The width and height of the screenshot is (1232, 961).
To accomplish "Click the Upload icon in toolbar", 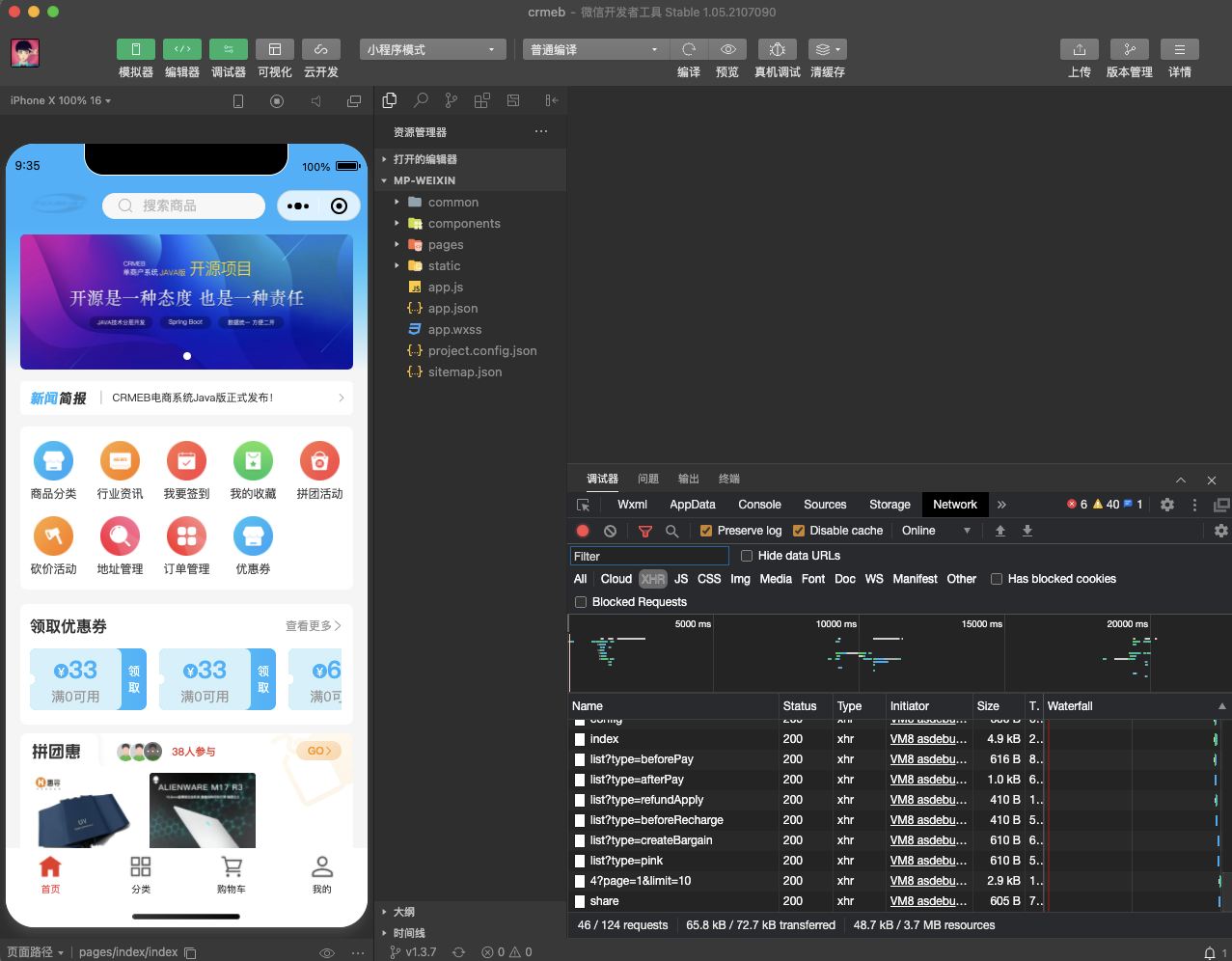I will (x=1080, y=49).
